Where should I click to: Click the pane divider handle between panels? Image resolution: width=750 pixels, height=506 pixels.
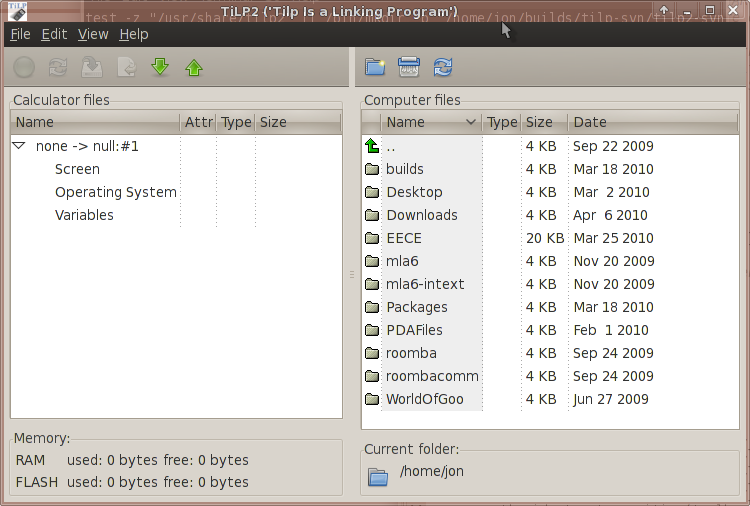tap(351, 273)
